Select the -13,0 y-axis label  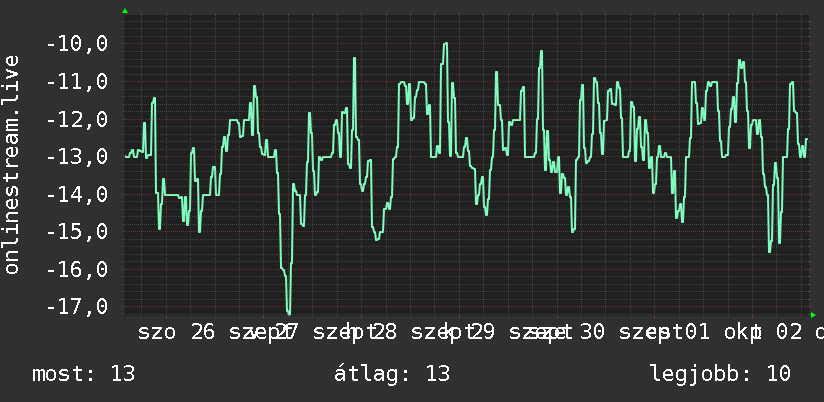77,157
